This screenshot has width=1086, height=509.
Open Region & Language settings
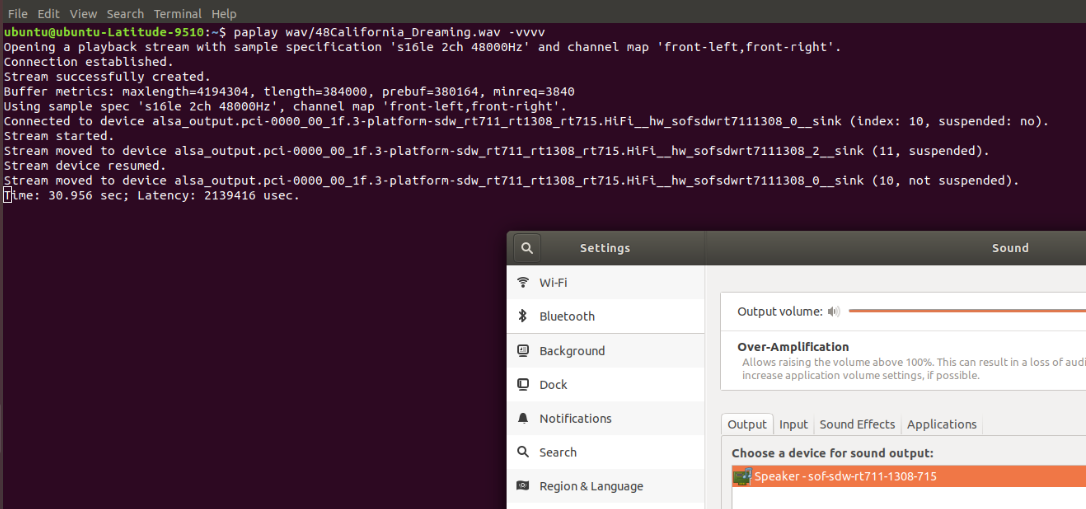tap(606, 486)
